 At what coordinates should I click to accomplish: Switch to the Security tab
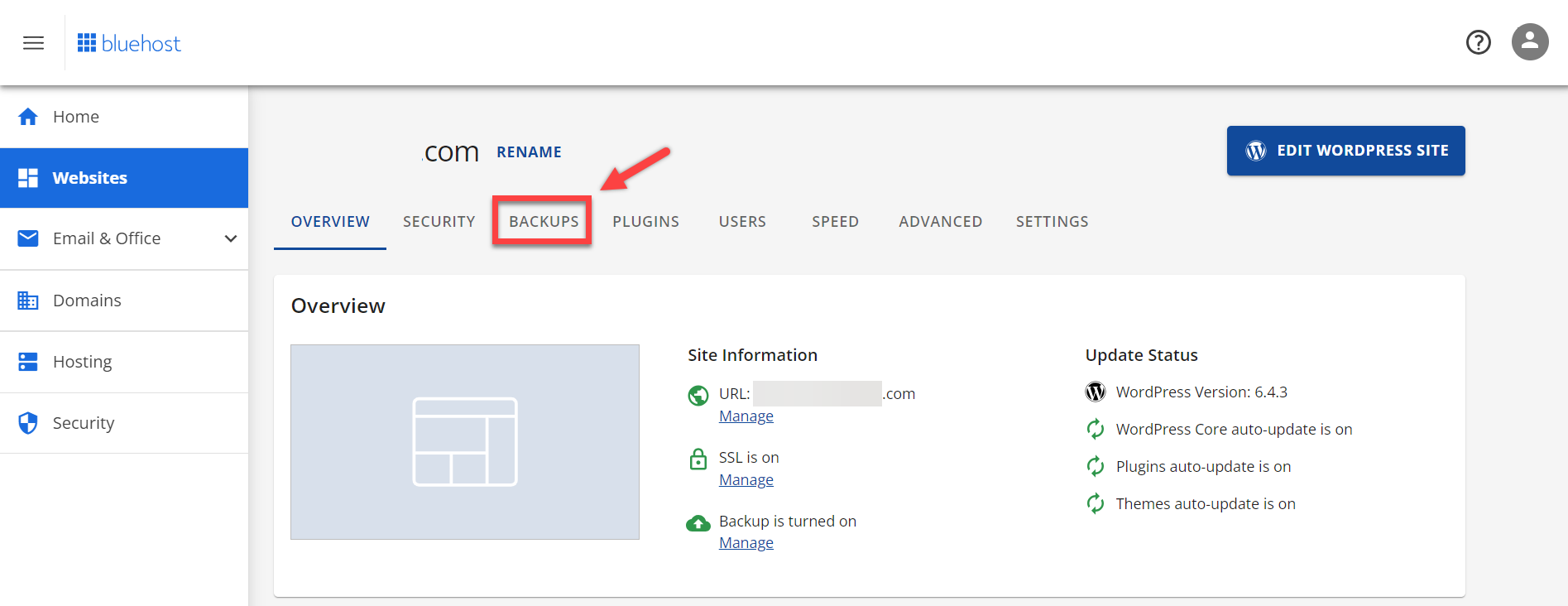[x=439, y=222]
